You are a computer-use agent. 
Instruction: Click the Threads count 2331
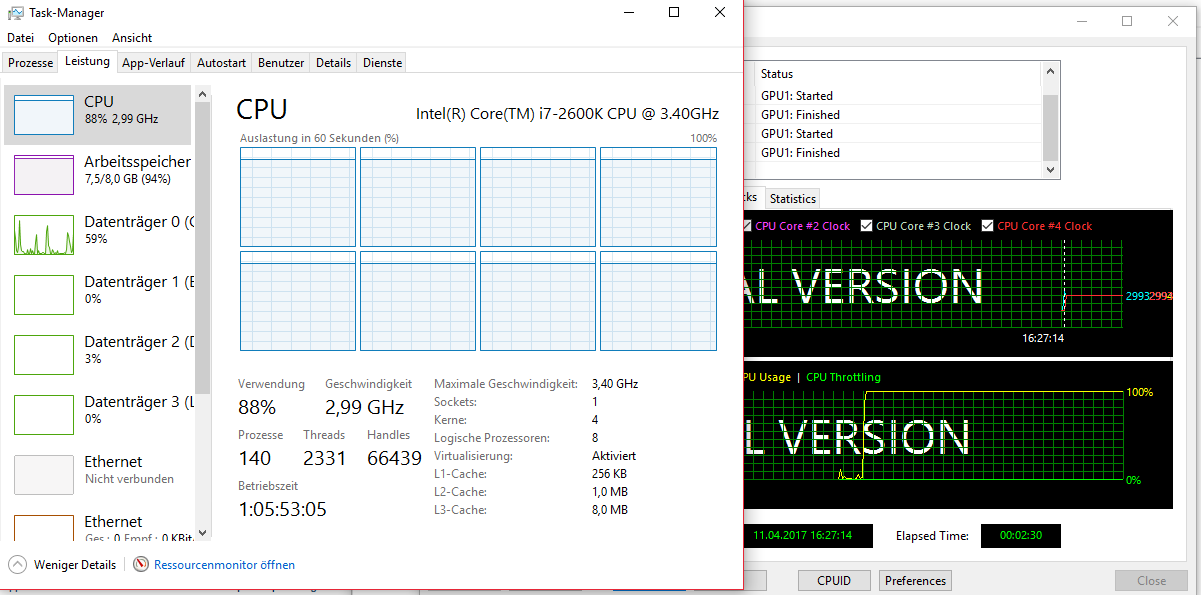pos(324,458)
